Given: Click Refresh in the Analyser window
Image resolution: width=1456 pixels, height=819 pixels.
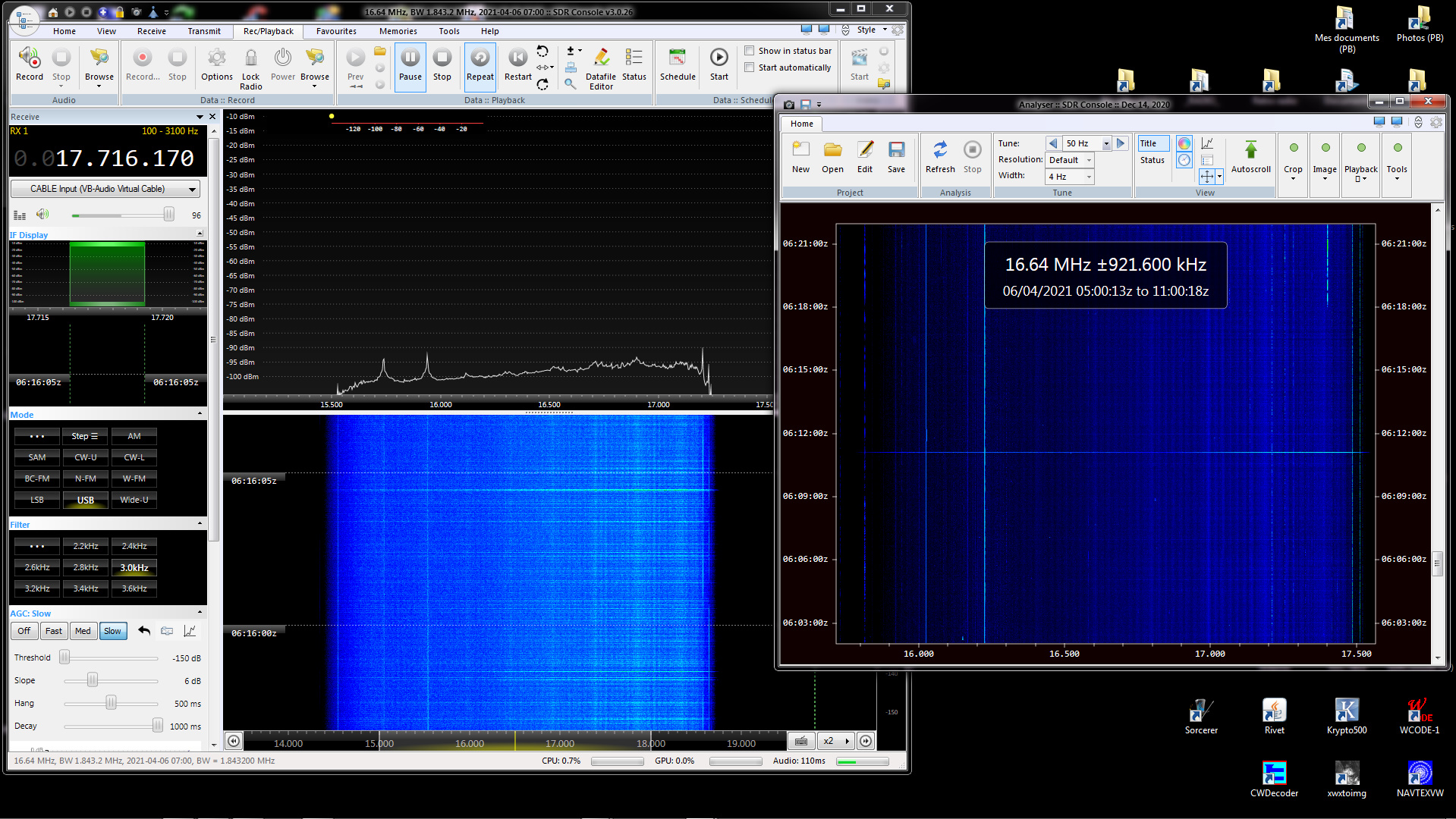Looking at the screenshot, I should point(939,152).
